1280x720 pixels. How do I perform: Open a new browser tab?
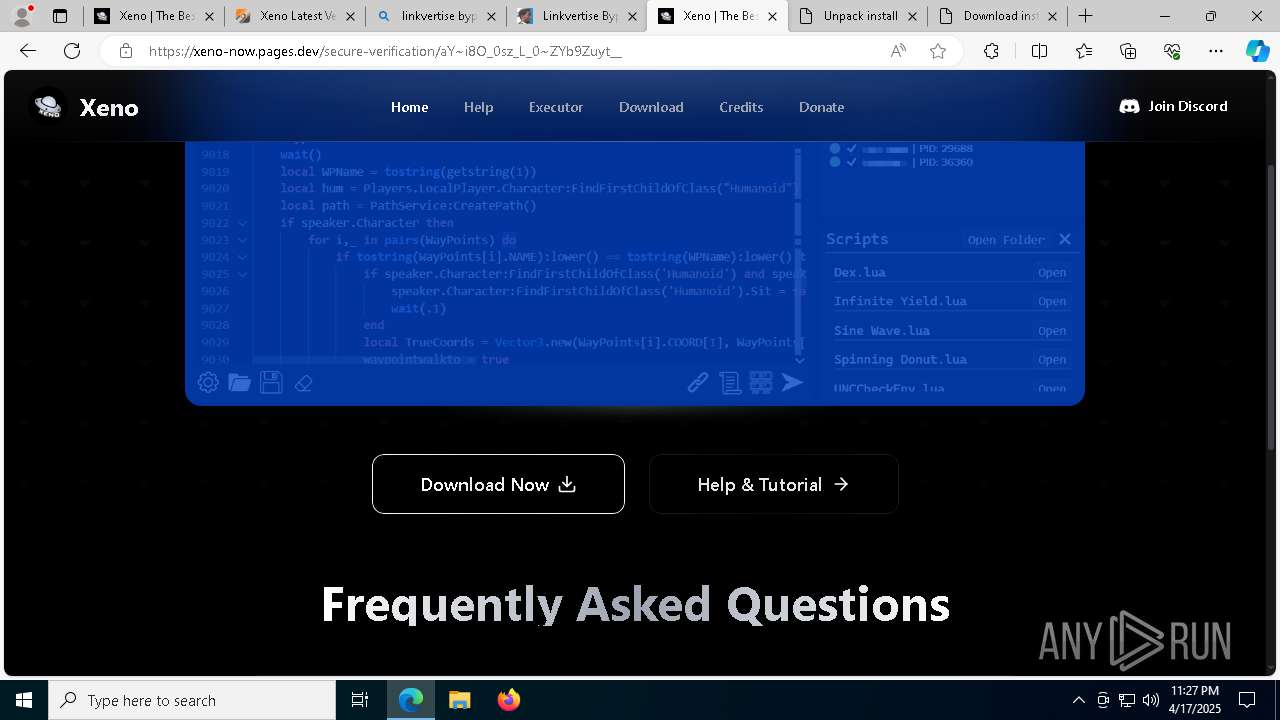coord(1085,16)
